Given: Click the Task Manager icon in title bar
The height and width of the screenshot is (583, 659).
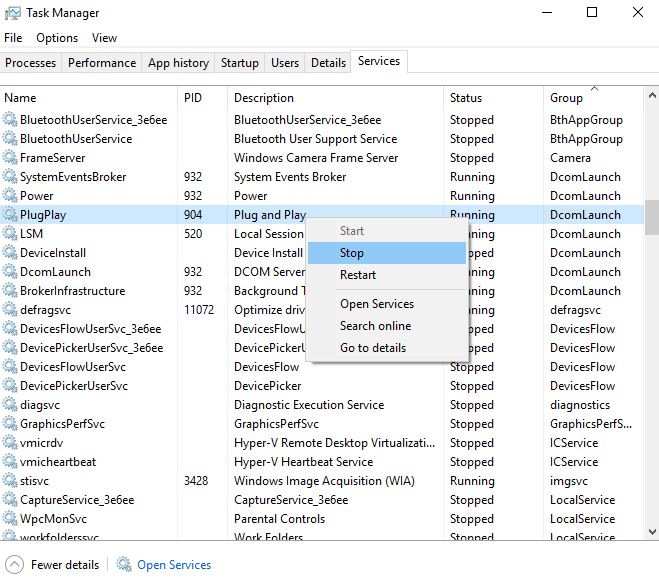Looking at the screenshot, I should click(x=12, y=13).
